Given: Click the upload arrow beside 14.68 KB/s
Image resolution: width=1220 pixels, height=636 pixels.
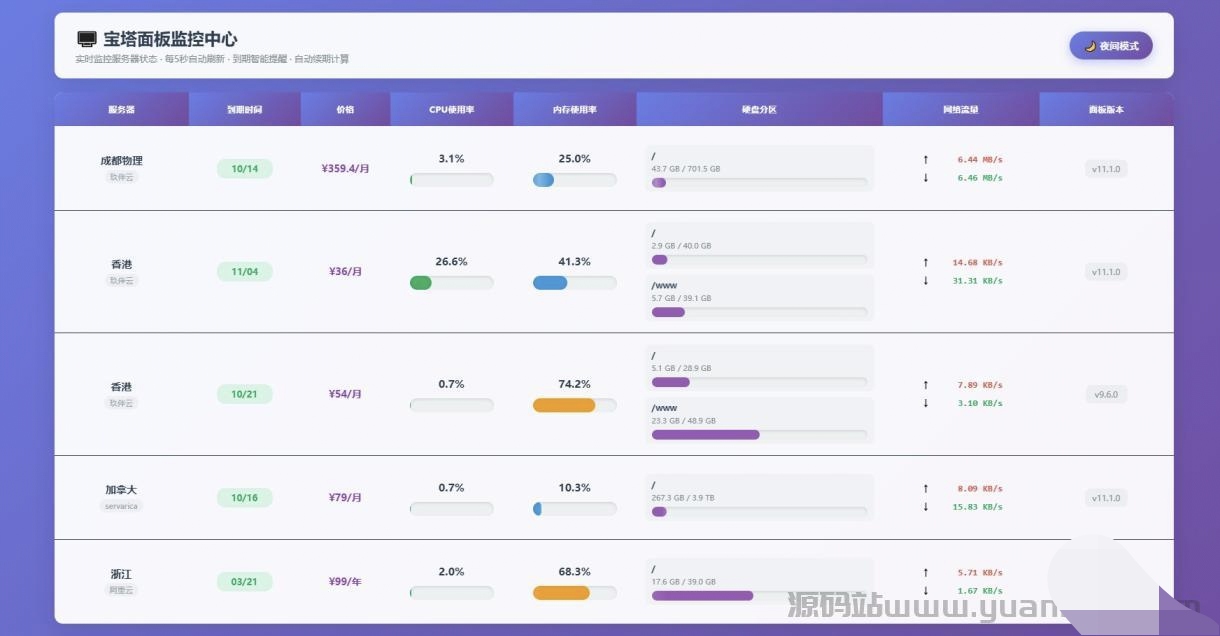Looking at the screenshot, I should (x=925, y=263).
